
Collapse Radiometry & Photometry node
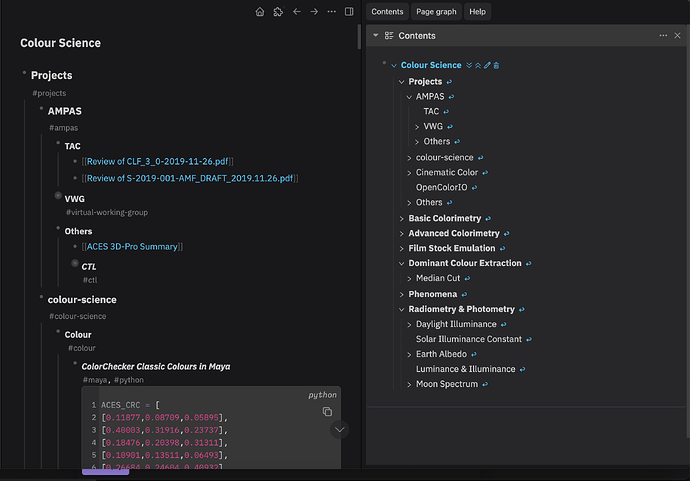point(401,309)
